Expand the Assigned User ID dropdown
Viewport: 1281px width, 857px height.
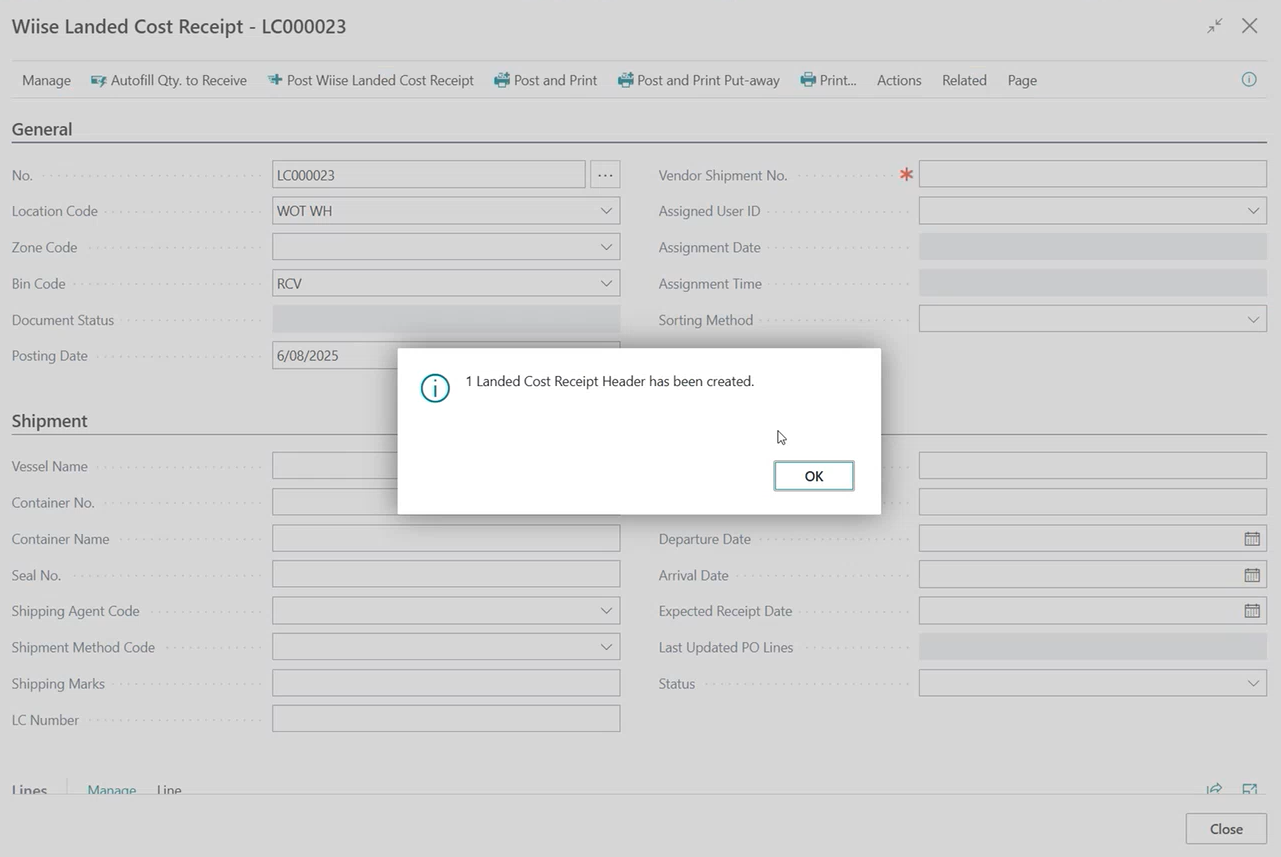pyautogui.click(x=1253, y=211)
